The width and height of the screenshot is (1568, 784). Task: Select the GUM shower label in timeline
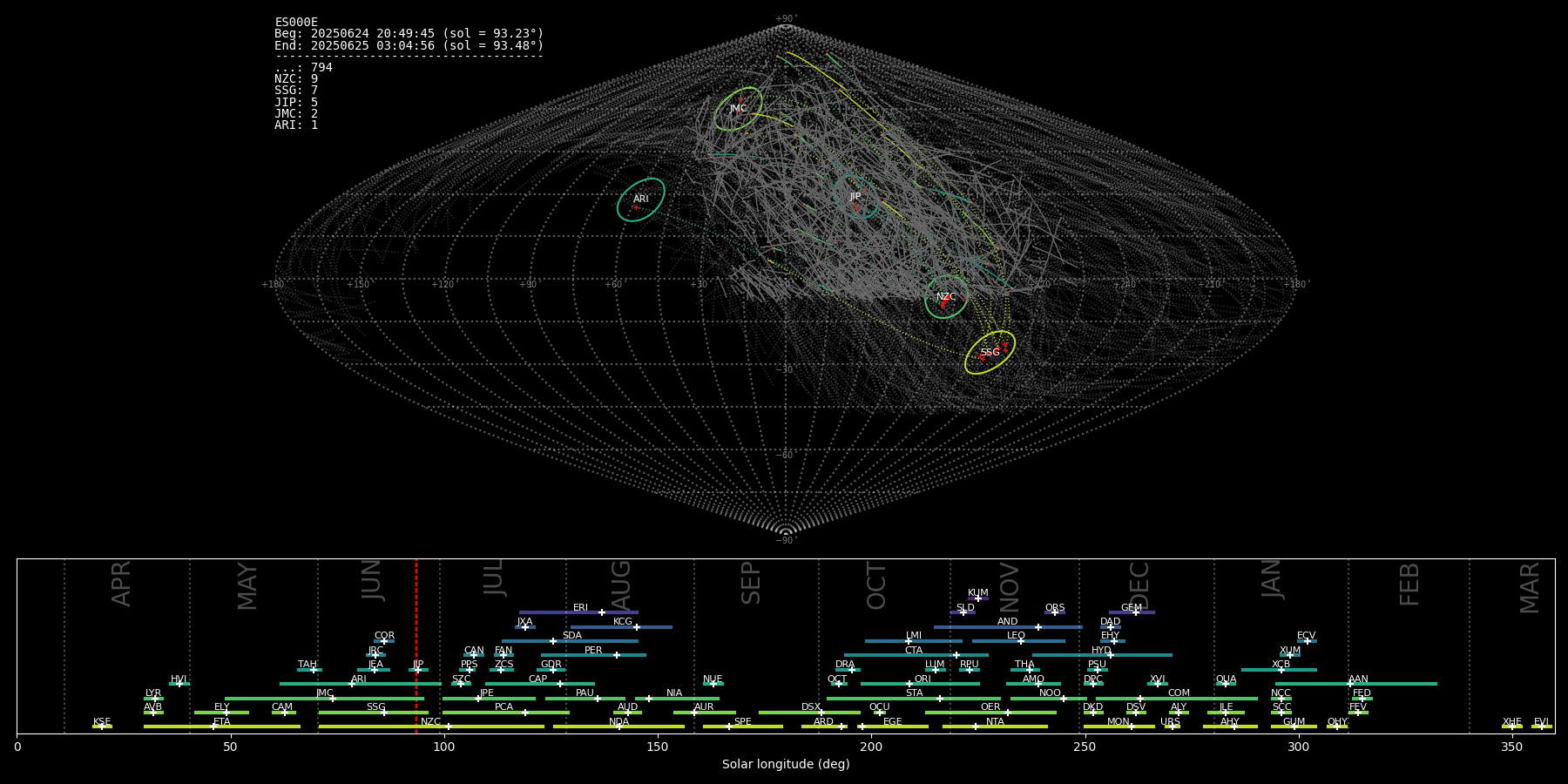point(1294,722)
